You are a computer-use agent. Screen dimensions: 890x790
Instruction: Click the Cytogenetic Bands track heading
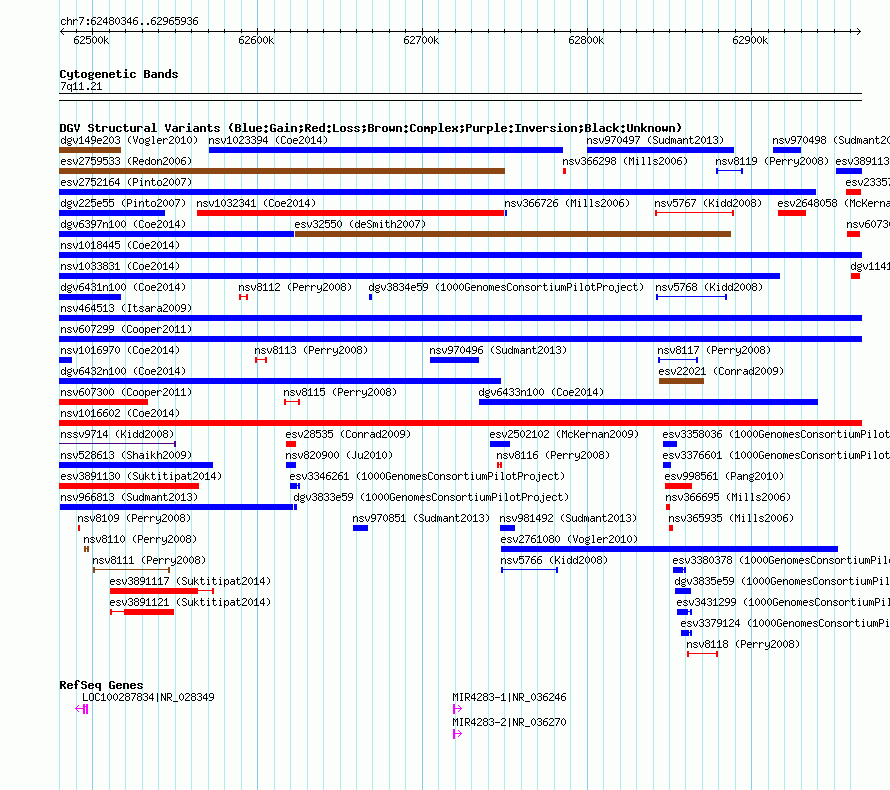[119, 74]
